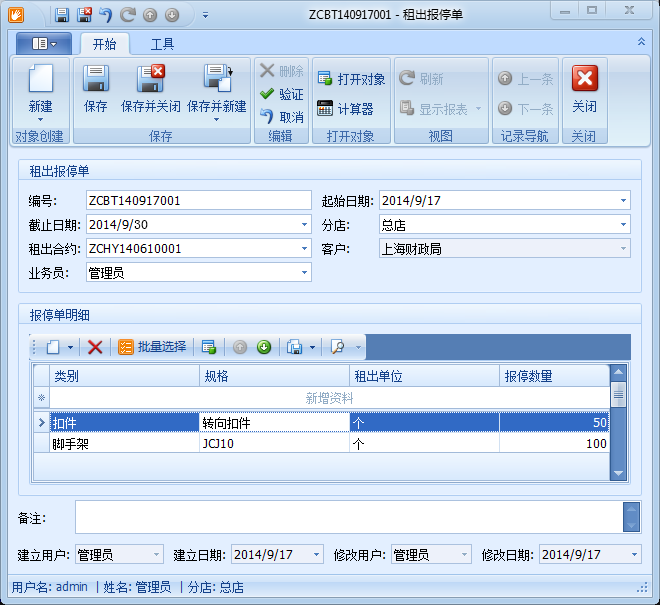Click the 规格 column header
Image resolution: width=660 pixels, height=605 pixels.
tap(274, 376)
